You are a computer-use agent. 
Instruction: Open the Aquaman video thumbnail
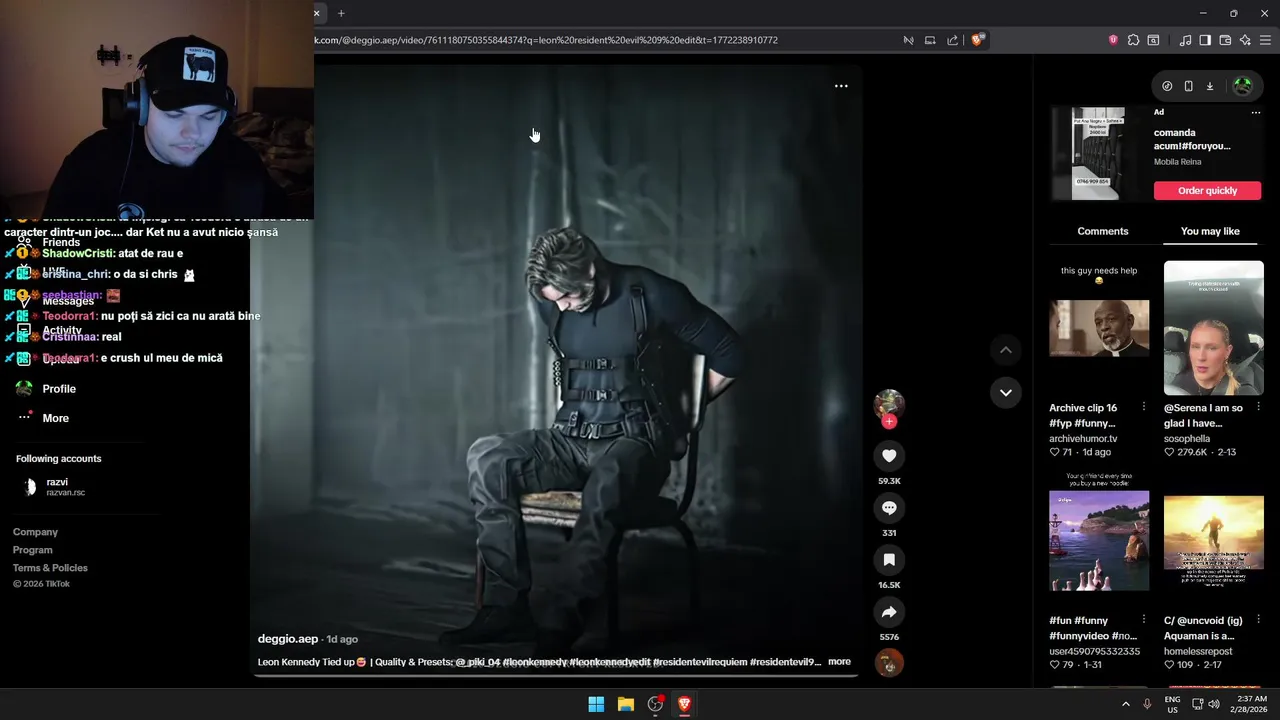pyautogui.click(x=1214, y=541)
